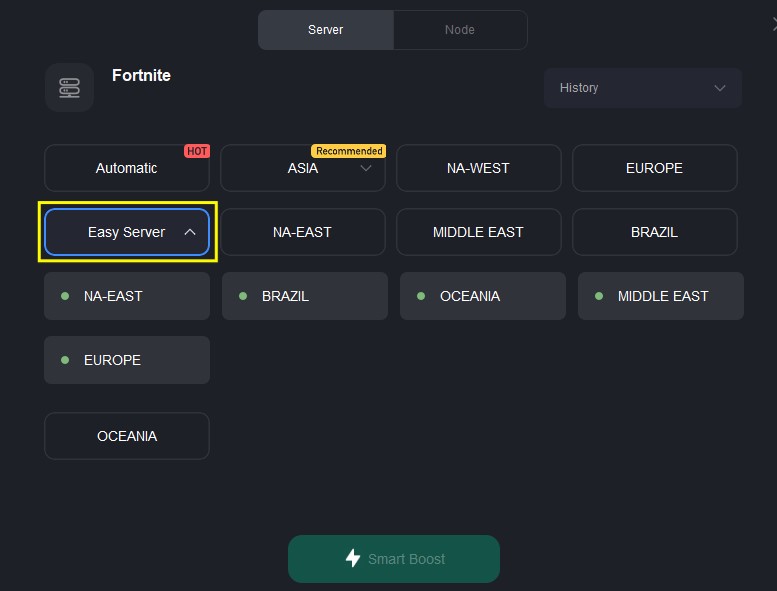Click the outlined OCEANIA button at bottom
The height and width of the screenshot is (591, 777).
(126, 436)
